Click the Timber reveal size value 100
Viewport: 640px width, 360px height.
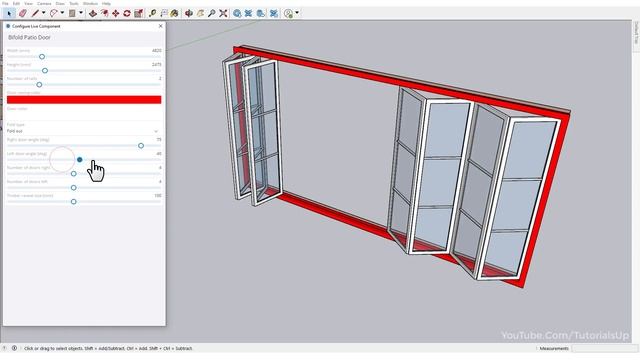(x=158, y=196)
